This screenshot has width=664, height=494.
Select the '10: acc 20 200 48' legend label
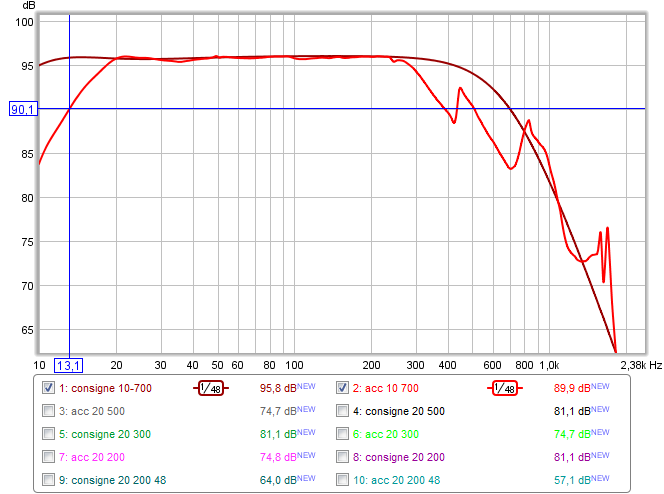tap(399, 479)
